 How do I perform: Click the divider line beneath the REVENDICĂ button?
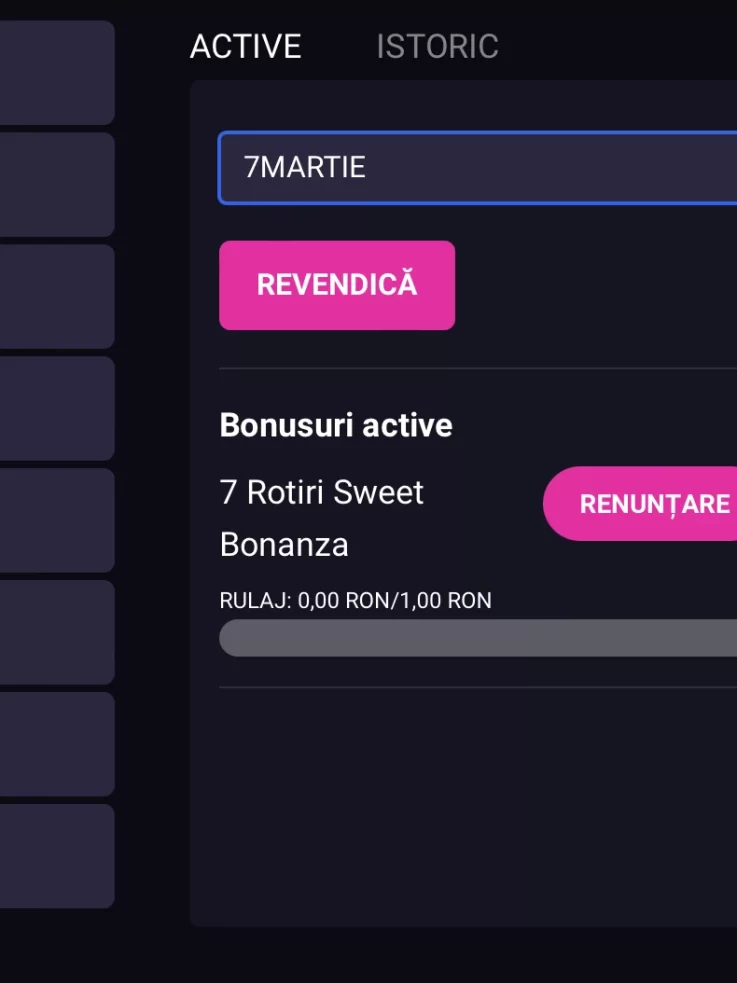(478, 369)
